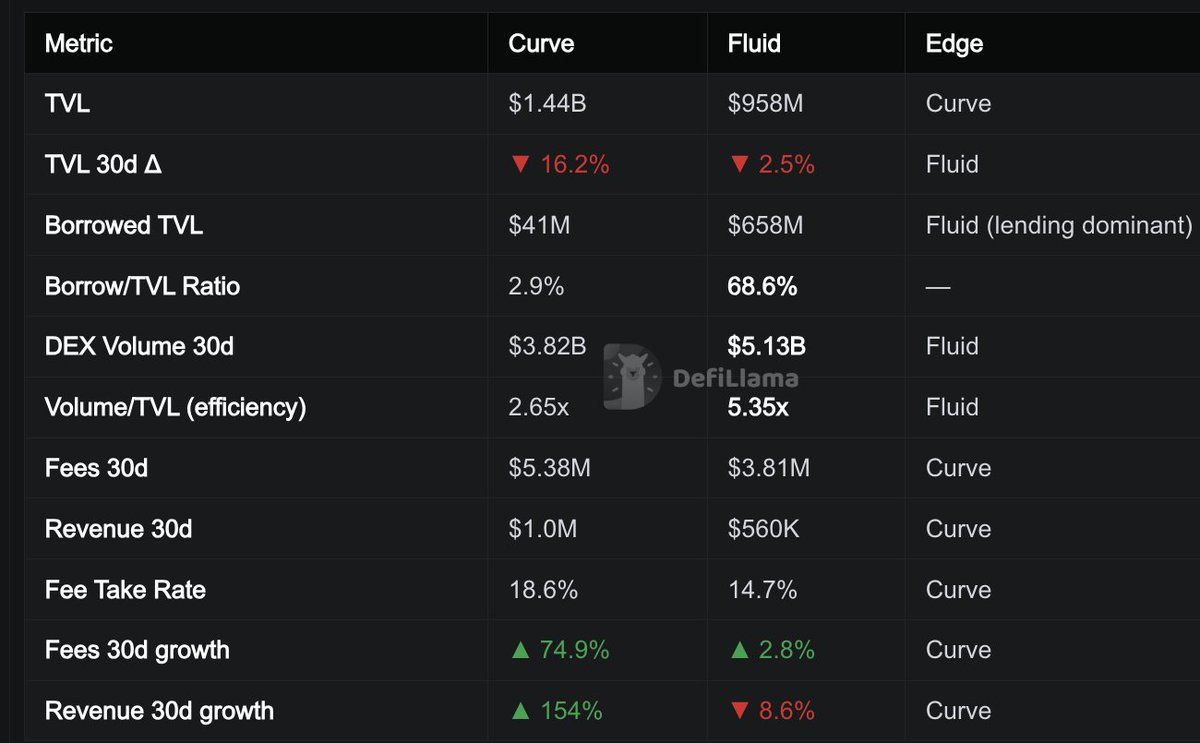Select the 'Fees 30d growth' row label
Viewport: 1200px width, 743px height.
click(137, 651)
